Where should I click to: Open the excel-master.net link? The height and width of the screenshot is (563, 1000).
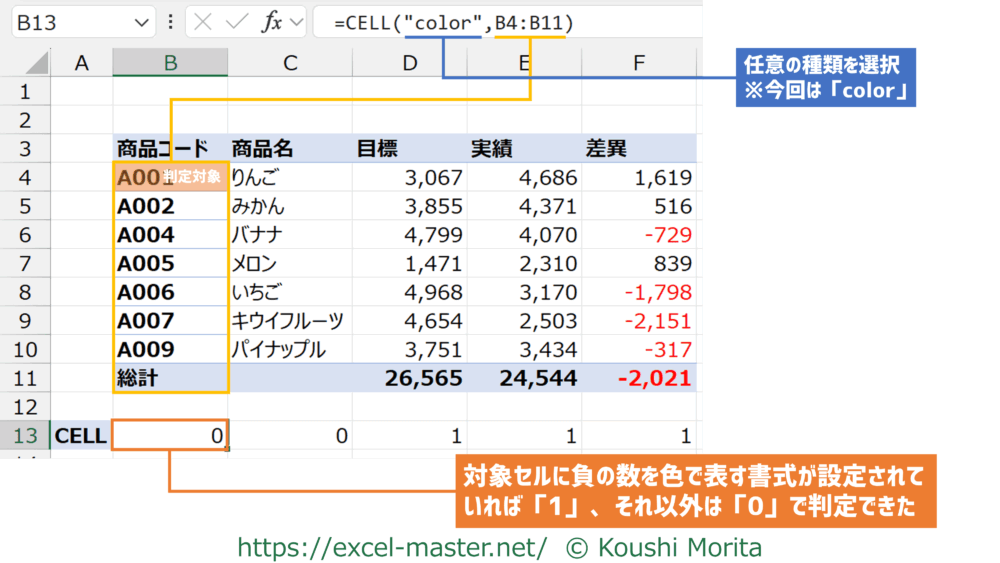[392, 547]
